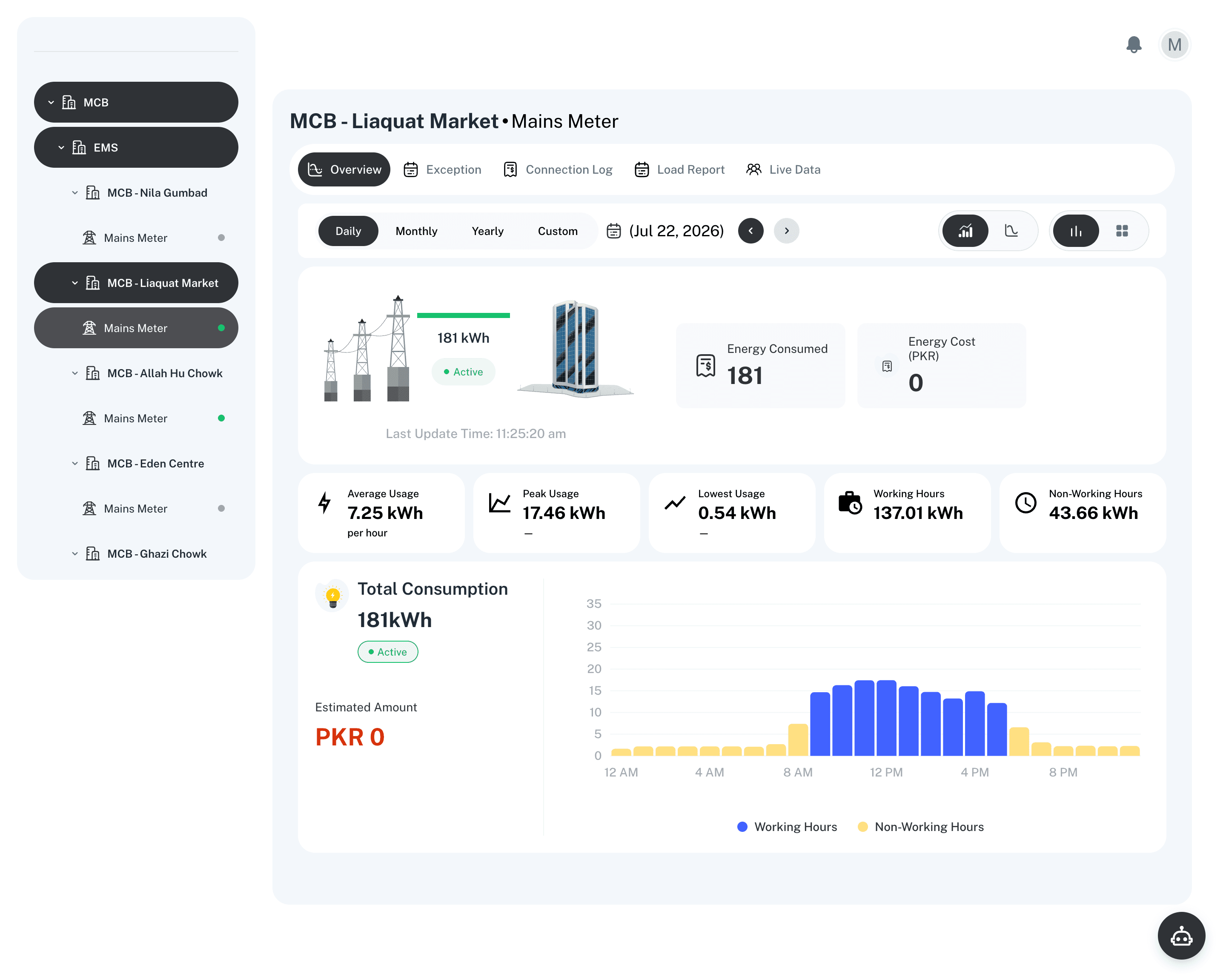Screen dimensions: 1226x980
Task: Select bar chart layout icon
Action: tap(1076, 231)
